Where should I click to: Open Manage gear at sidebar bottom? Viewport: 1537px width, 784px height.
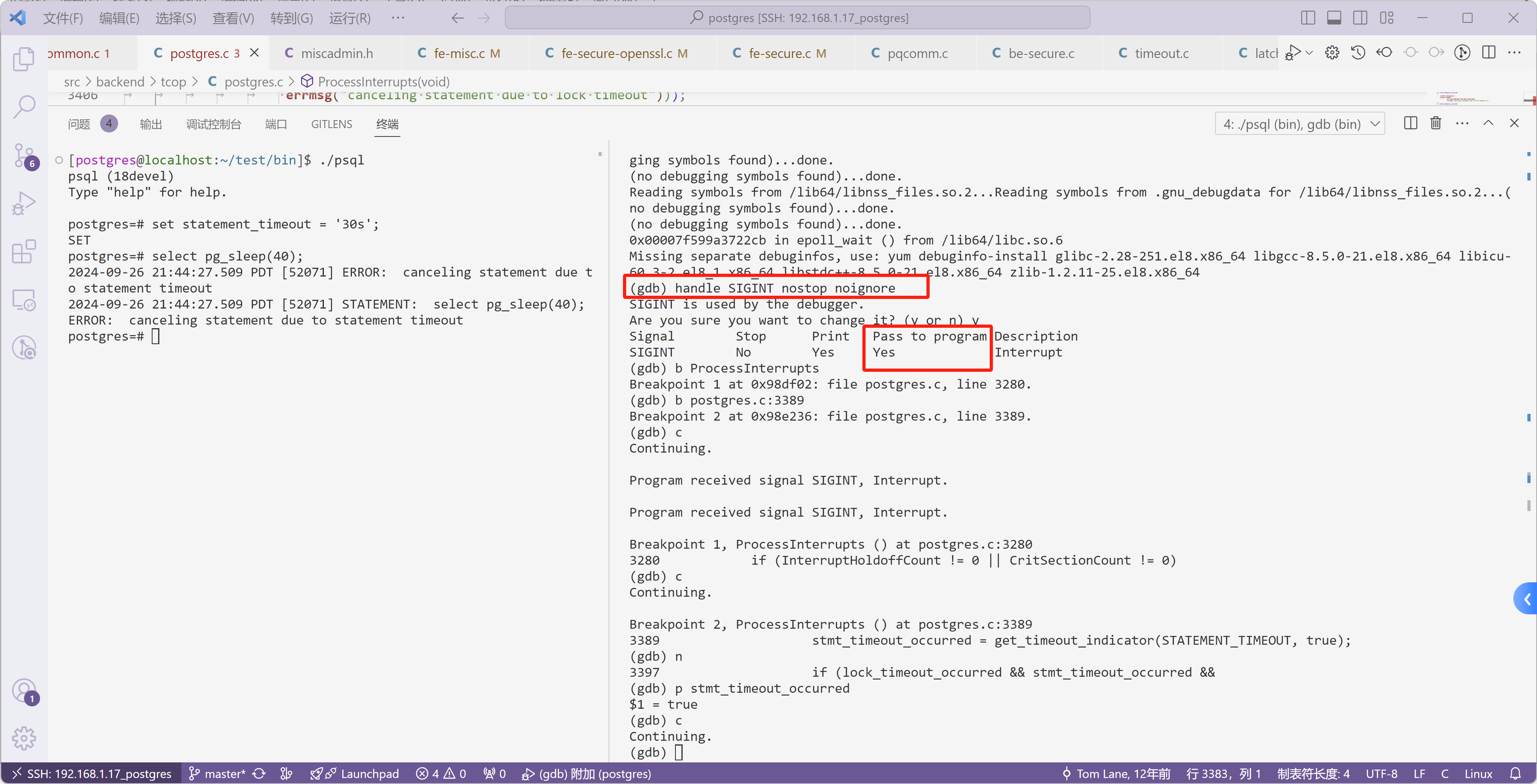click(24, 738)
